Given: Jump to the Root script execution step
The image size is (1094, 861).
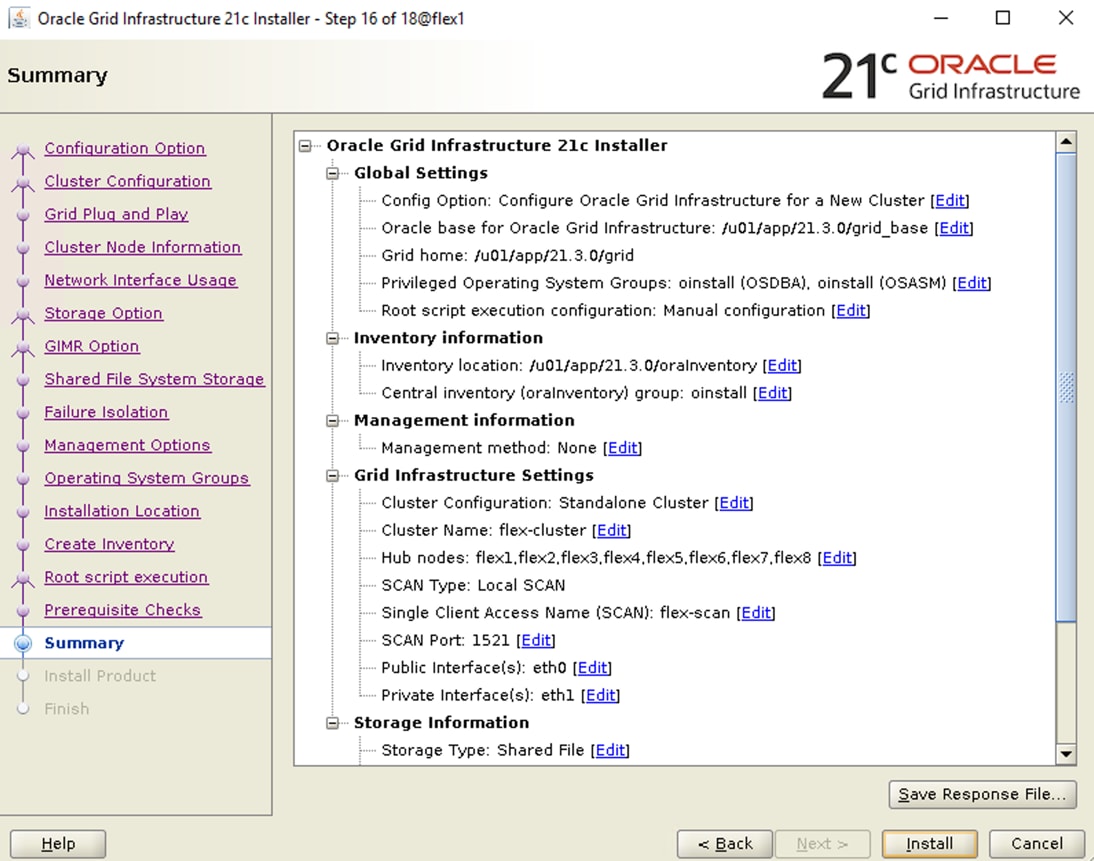Looking at the screenshot, I should tap(126, 577).
